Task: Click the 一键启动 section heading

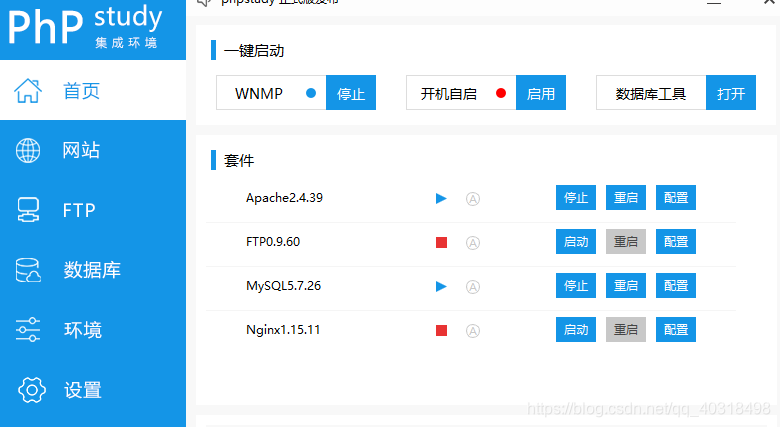Action: coord(254,51)
